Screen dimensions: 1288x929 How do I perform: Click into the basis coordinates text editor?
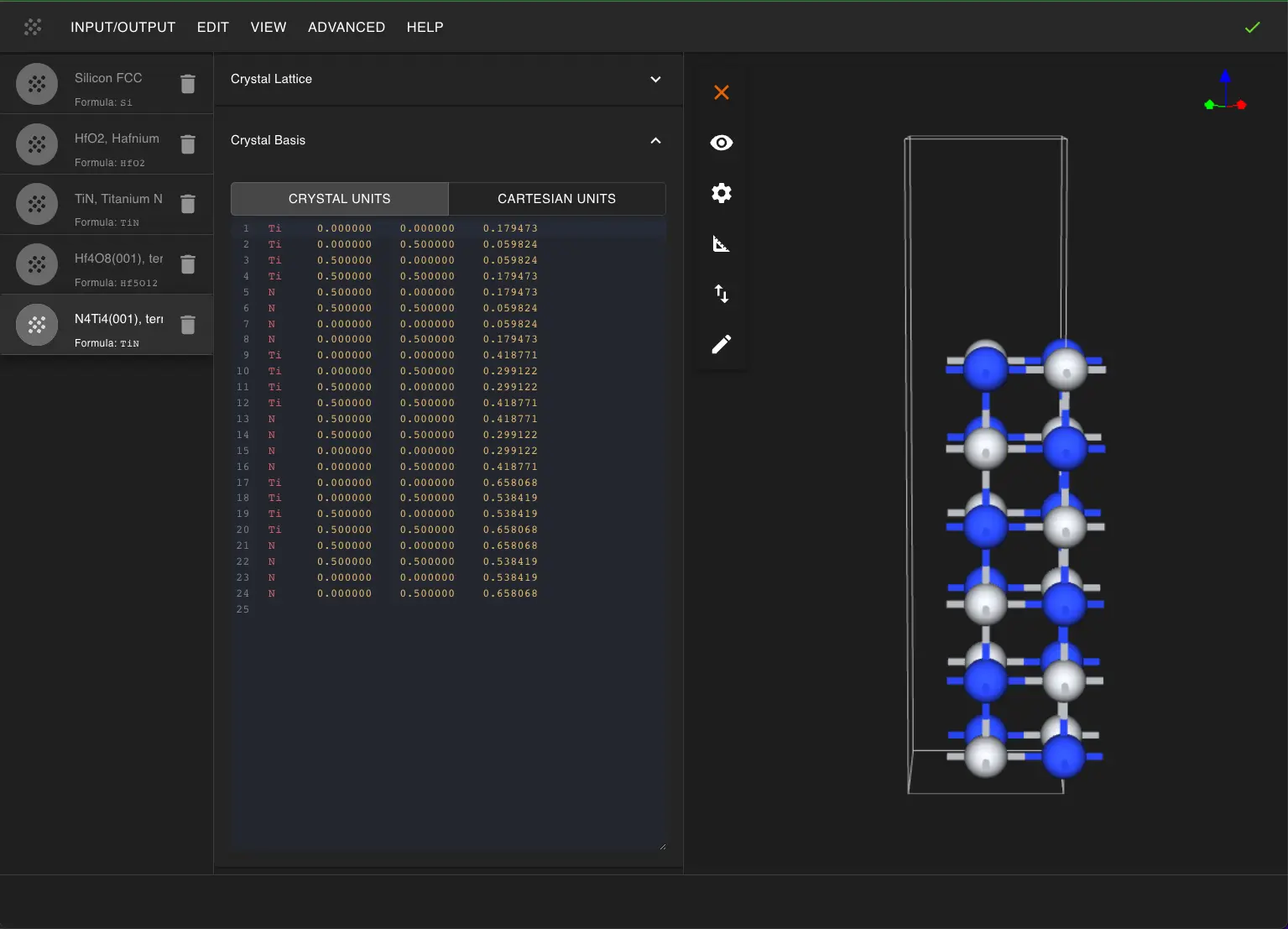coord(448,713)
